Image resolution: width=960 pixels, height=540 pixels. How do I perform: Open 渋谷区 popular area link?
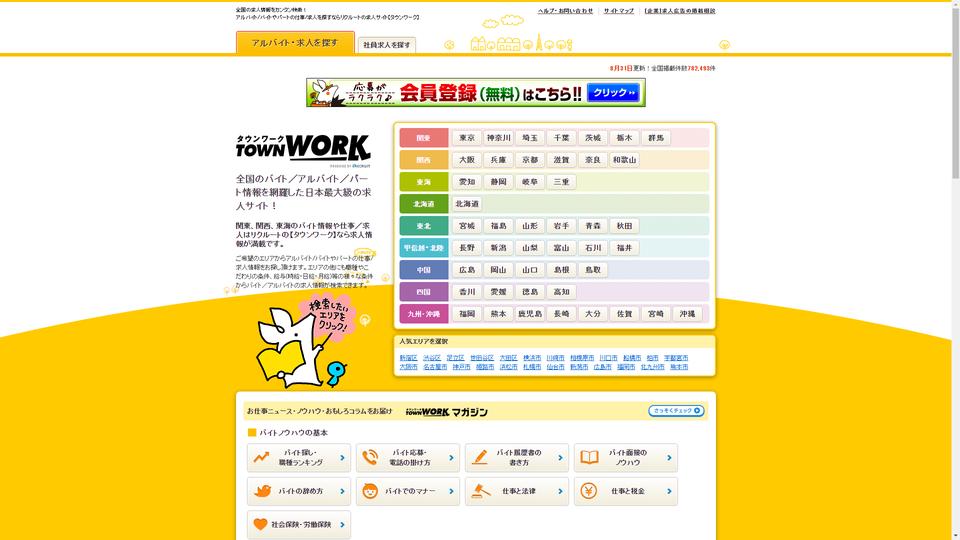432,358
